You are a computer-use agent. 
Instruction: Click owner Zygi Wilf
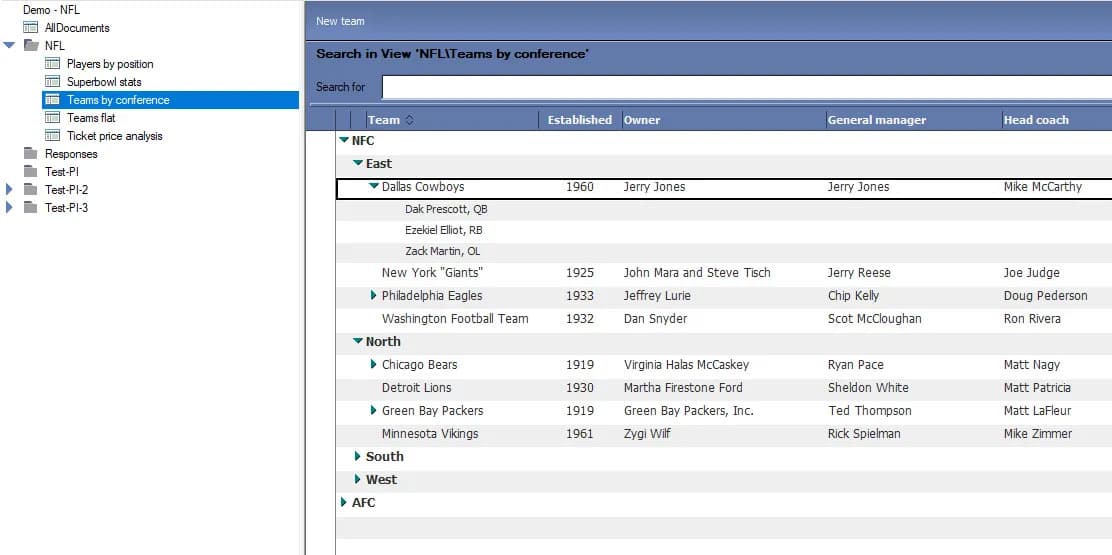tap(647, 433)
